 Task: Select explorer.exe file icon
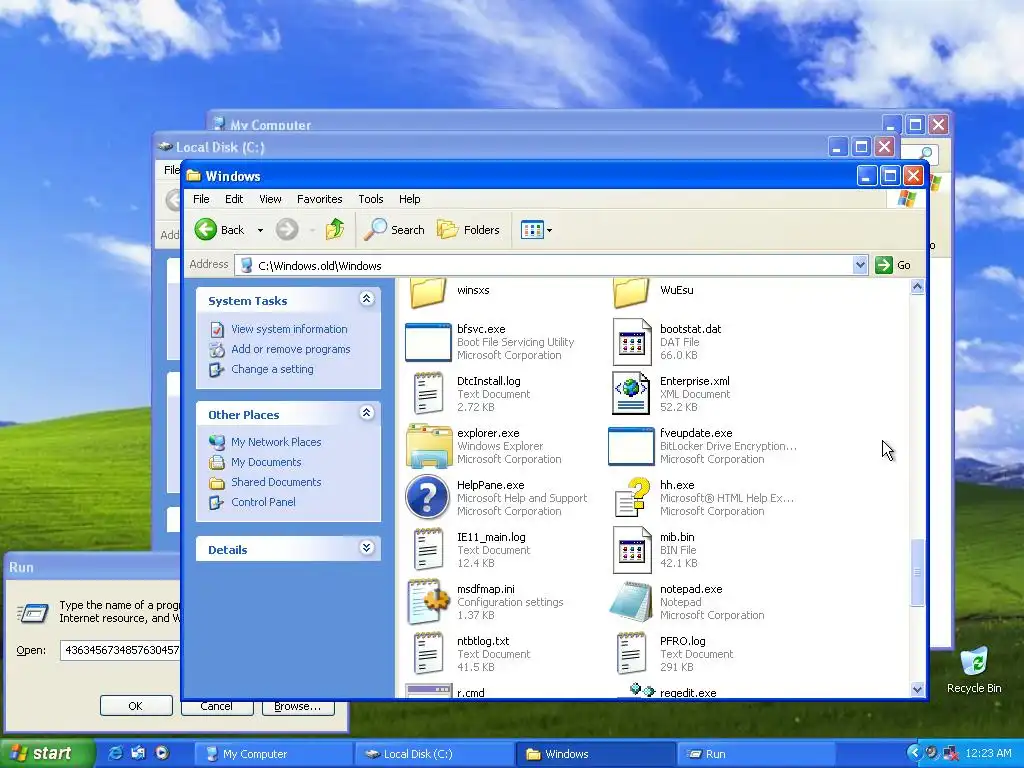[x=428, y=446]
